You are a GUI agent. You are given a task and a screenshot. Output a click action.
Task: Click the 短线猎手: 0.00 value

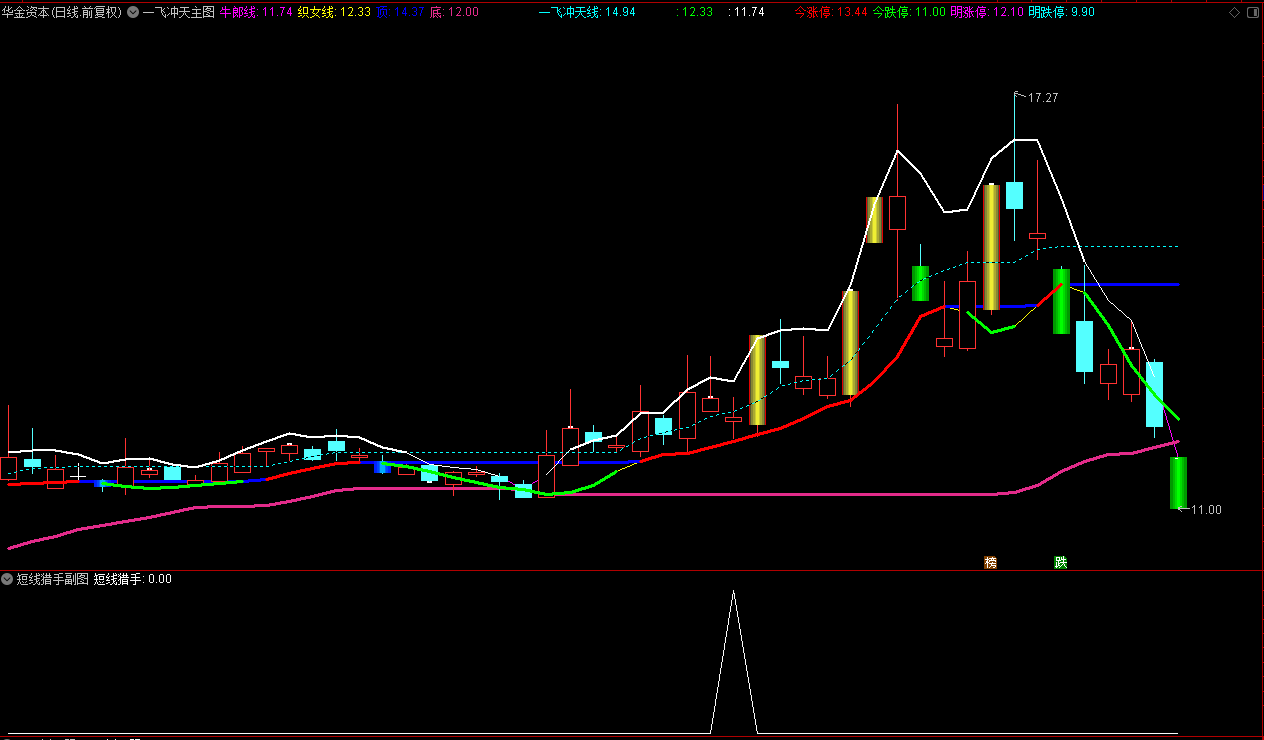tap(133, 579)
